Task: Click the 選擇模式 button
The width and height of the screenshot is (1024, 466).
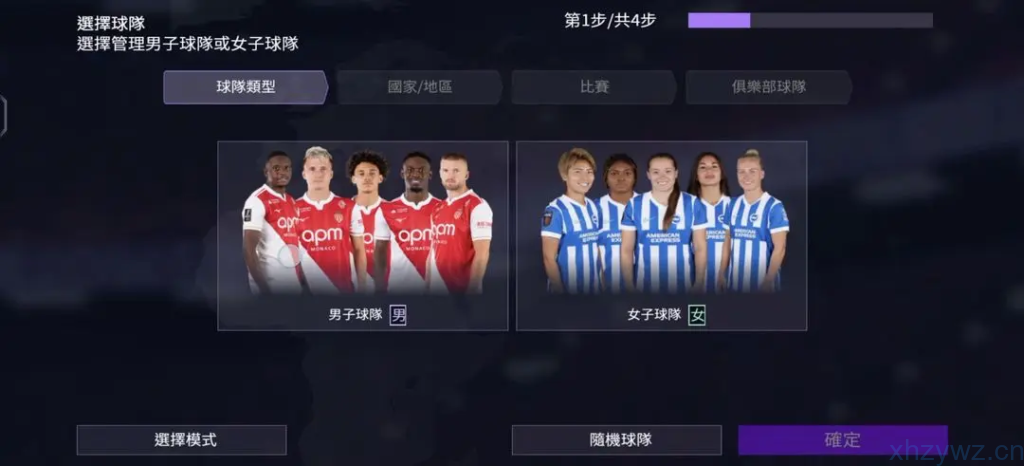Action: click(x=182, y=440)
